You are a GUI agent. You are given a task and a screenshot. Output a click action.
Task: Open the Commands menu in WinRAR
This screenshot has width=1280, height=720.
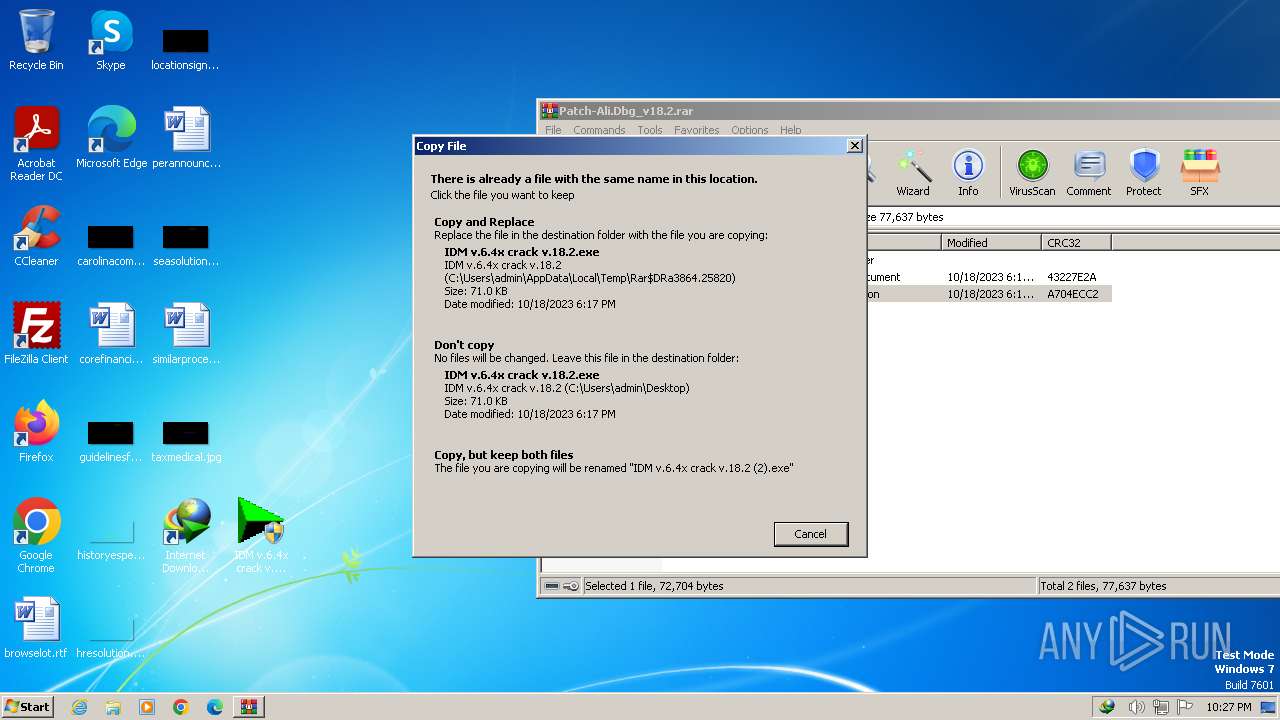(599, 130)
